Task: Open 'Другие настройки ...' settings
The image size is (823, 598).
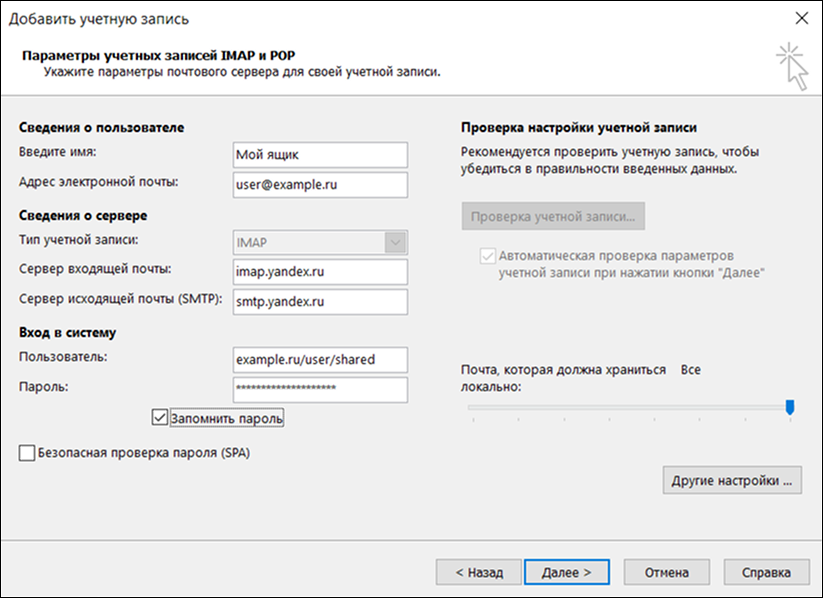Action: [x=732, y=480]
